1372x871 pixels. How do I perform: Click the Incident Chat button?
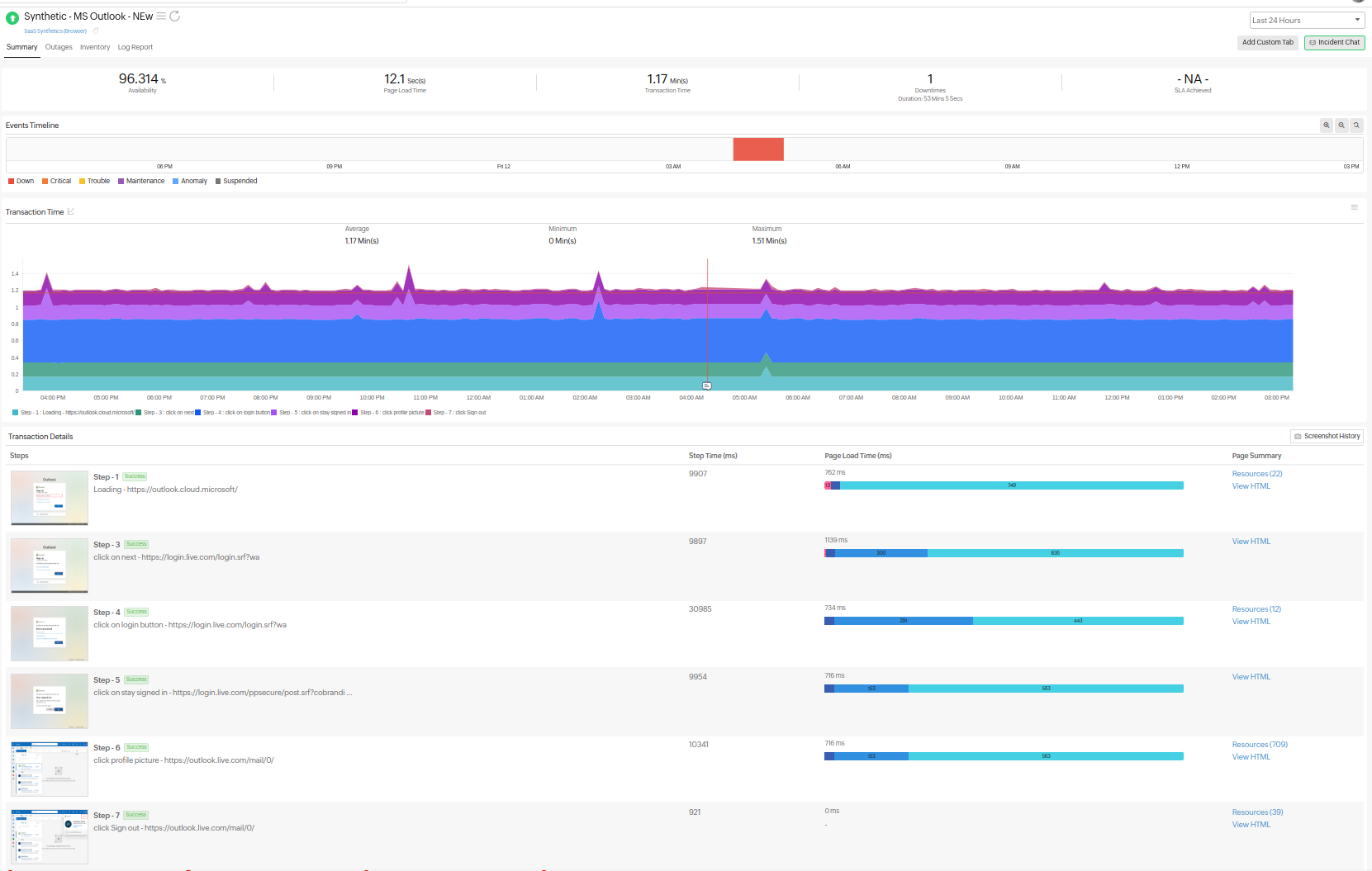pyautogui.click(x=1335, y=42)
